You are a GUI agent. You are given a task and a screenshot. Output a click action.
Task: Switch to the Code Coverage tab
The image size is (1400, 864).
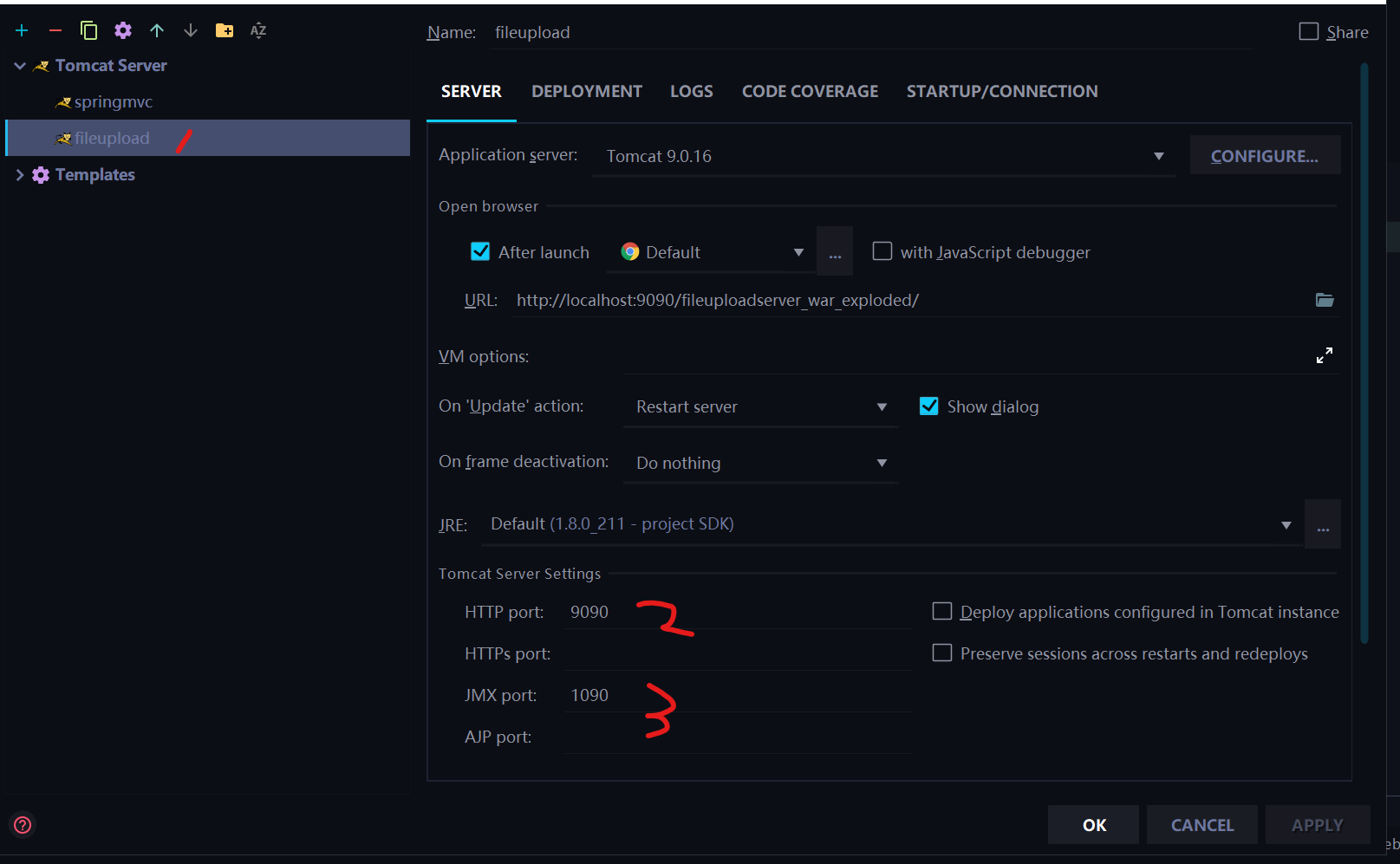click(810, 92)
